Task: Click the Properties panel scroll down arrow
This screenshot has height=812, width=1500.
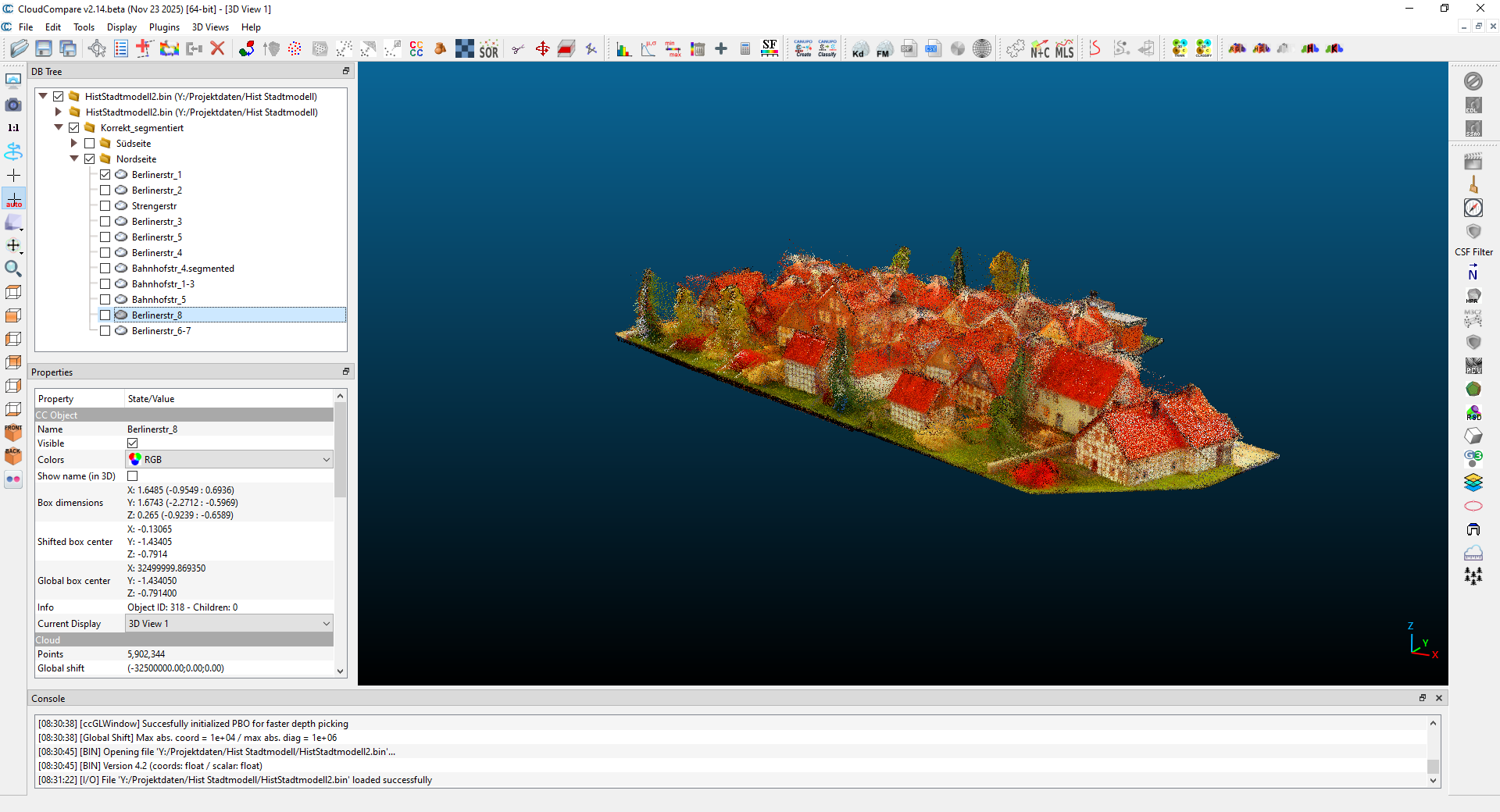Action: 340,671
